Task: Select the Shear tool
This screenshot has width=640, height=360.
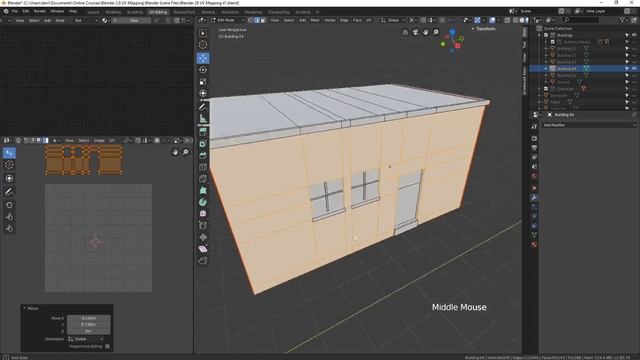Action: coord(203,249)
